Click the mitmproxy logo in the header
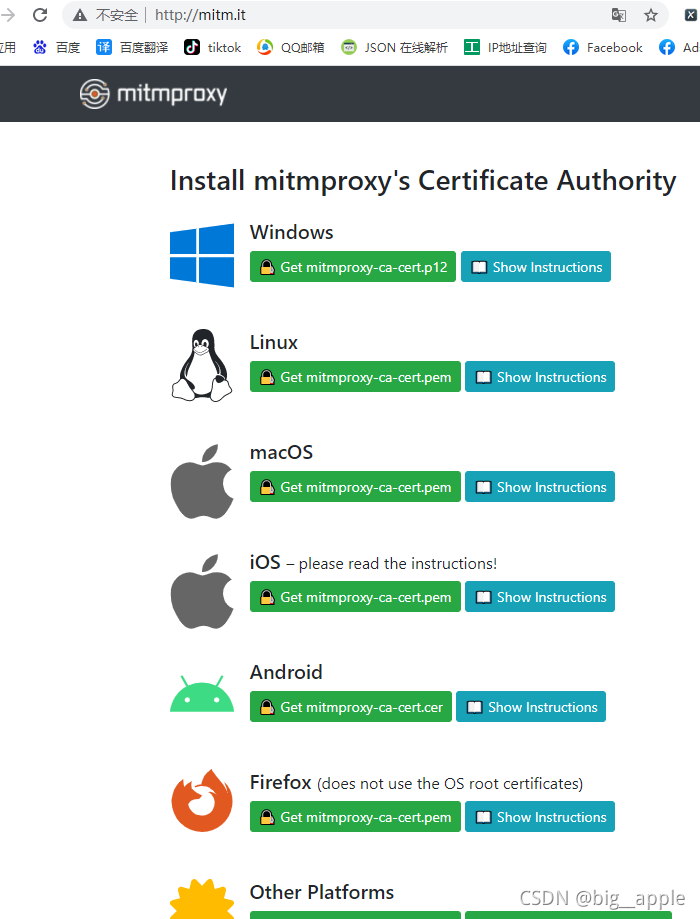Image resolution: width=700 pixels, height=919 pixels. coord(154,94)
